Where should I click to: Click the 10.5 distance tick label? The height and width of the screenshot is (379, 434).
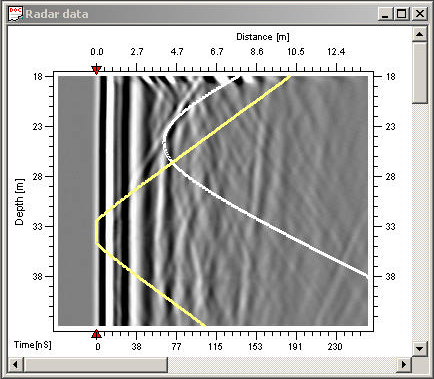coord(296,52)
